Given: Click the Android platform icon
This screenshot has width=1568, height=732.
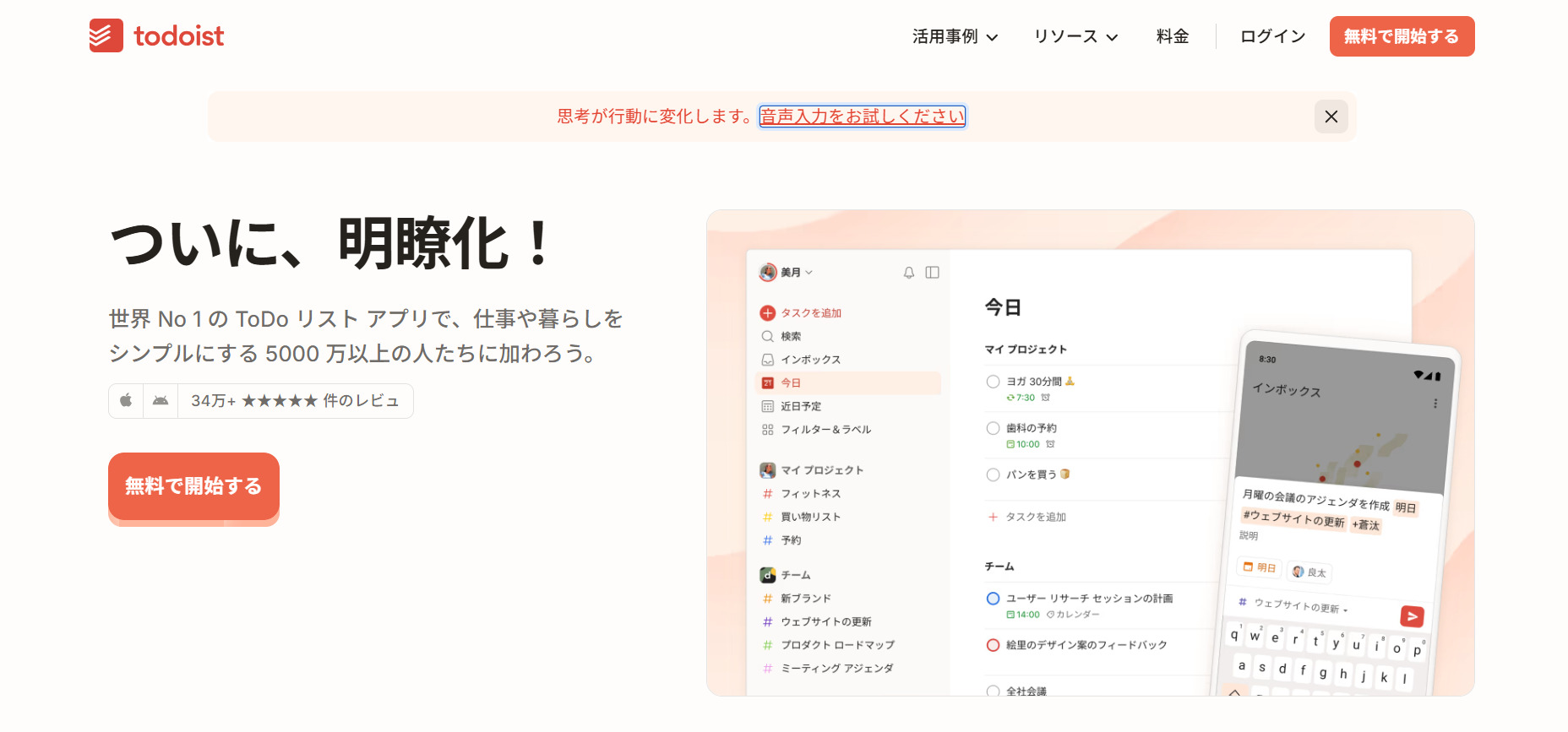Looking at the screenshot, I should tap(161, 400).
